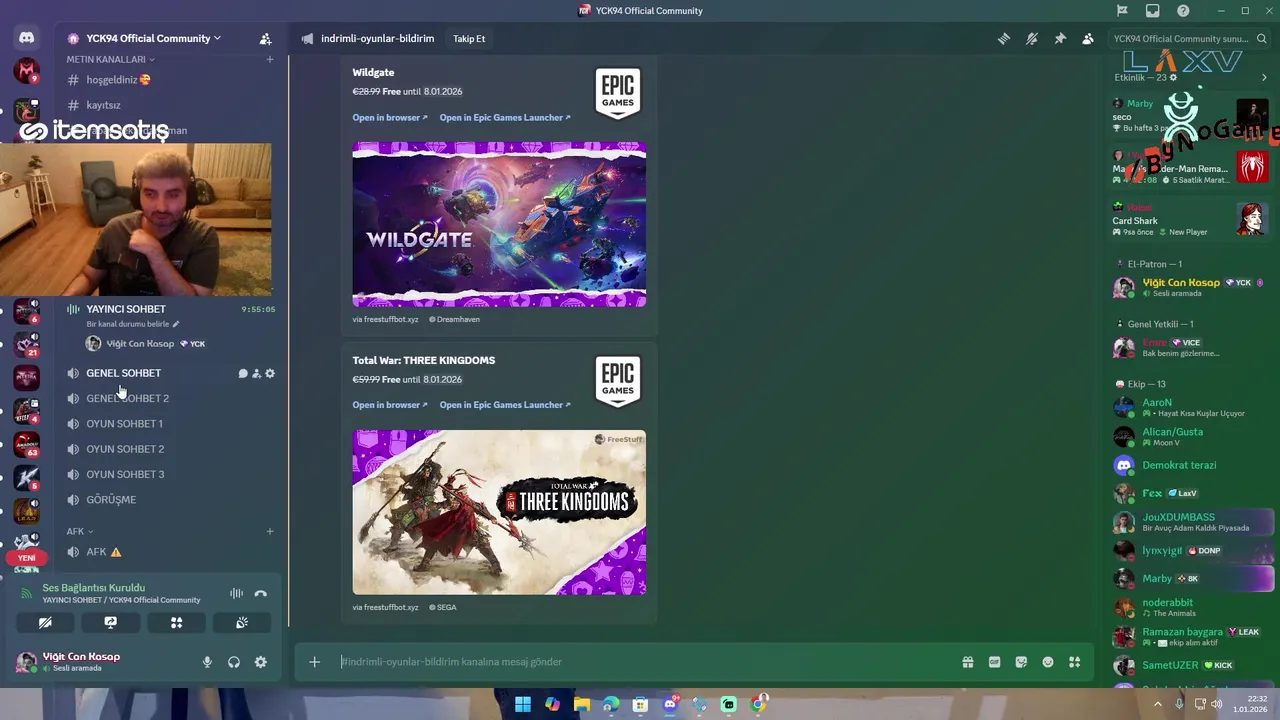Toggle notification settings bell icon

point(1032,39)
